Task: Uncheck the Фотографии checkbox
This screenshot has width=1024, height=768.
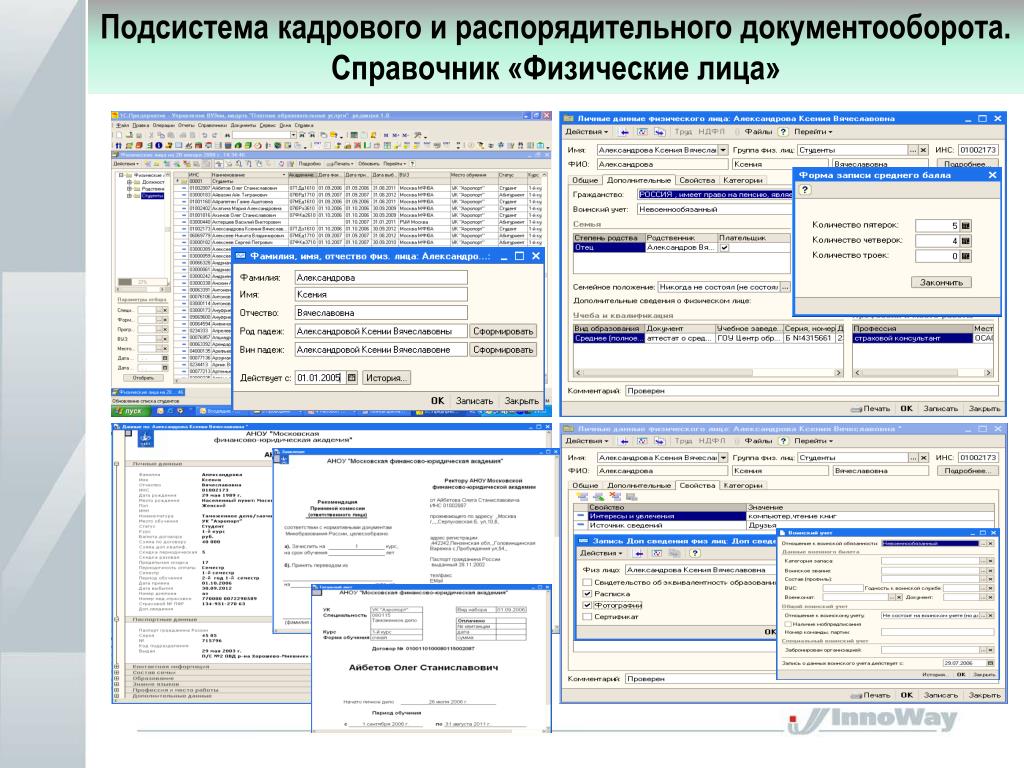Action: click(x=587, y=605)
